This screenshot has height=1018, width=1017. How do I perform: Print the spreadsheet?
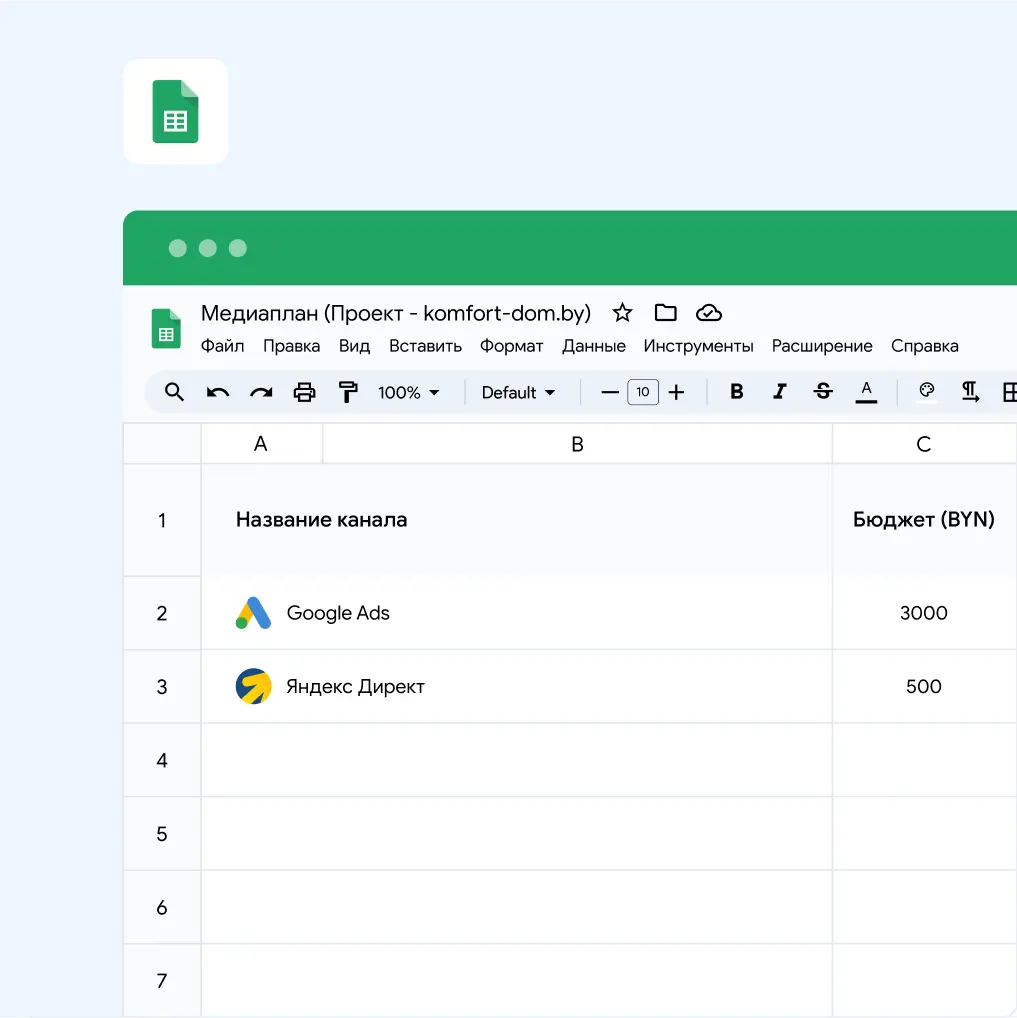click(304, 392)
